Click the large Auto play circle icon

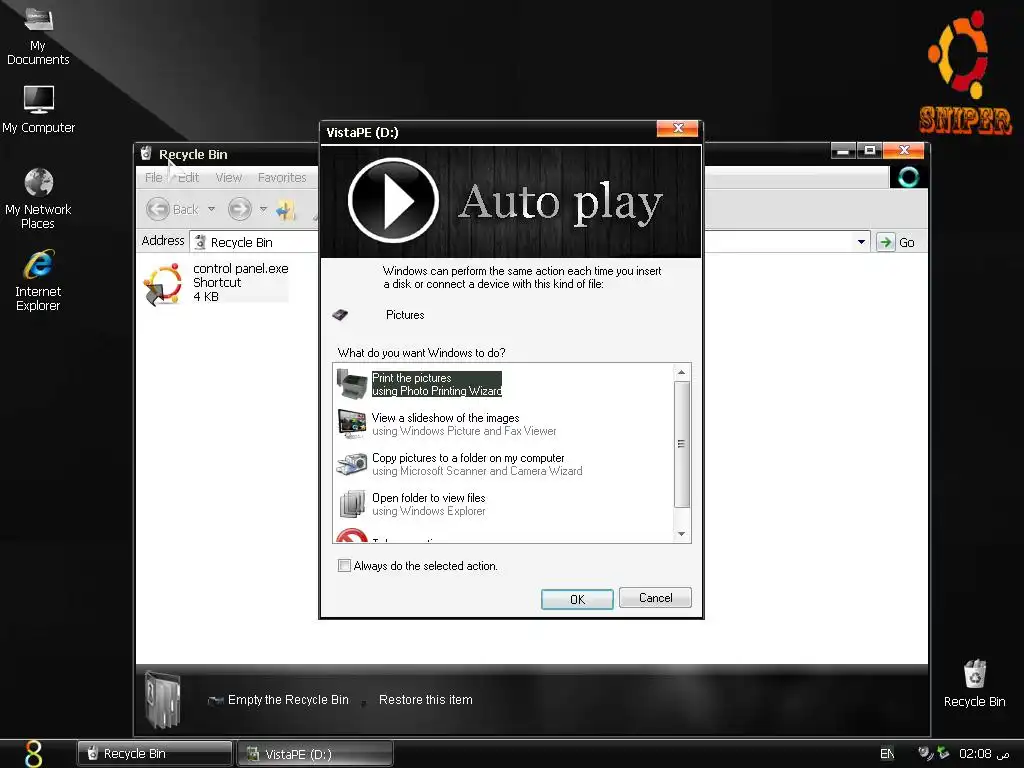coord(393,200)
